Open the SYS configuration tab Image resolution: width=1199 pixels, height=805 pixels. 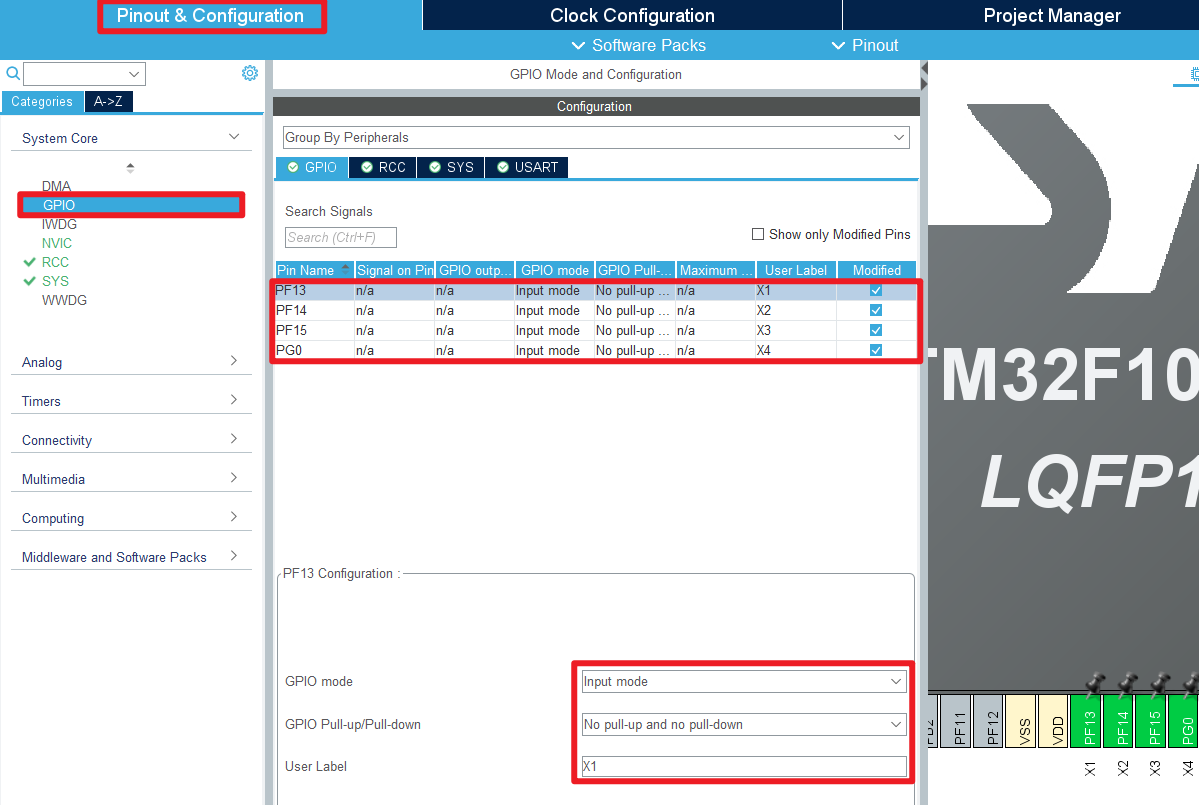coord(451,167)
